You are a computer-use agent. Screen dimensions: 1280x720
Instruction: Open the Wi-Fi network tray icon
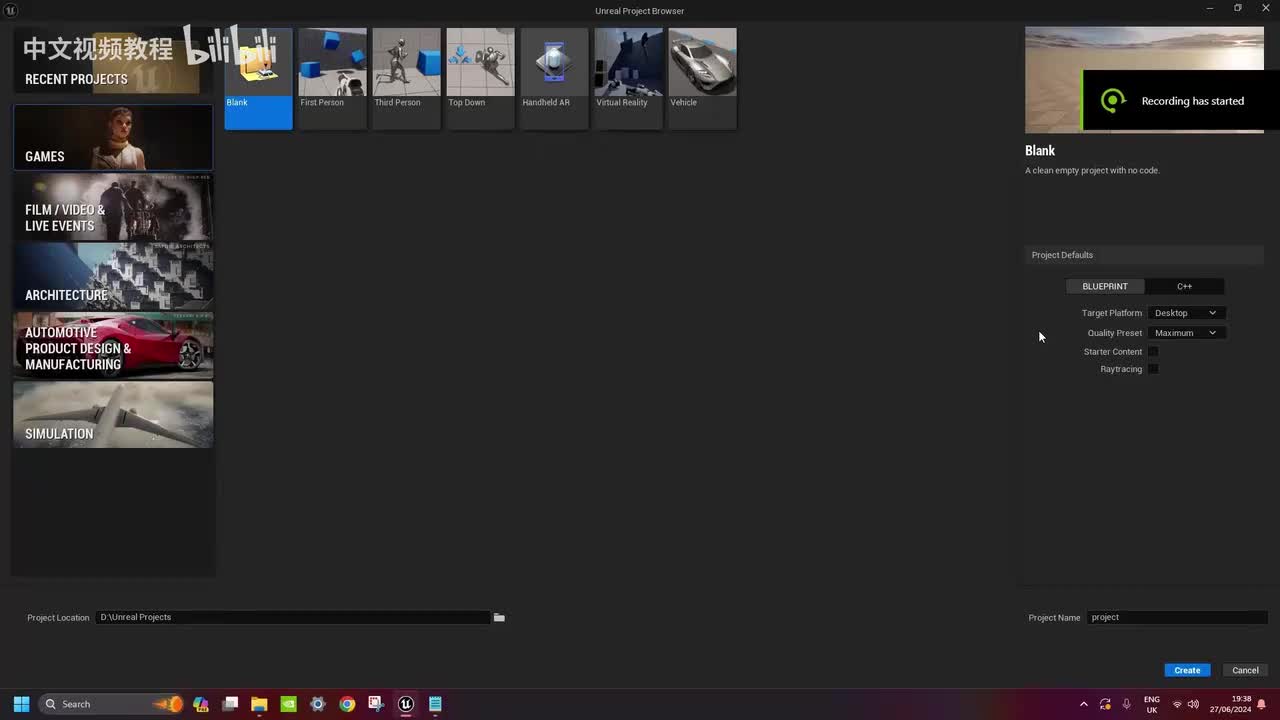1177,704
